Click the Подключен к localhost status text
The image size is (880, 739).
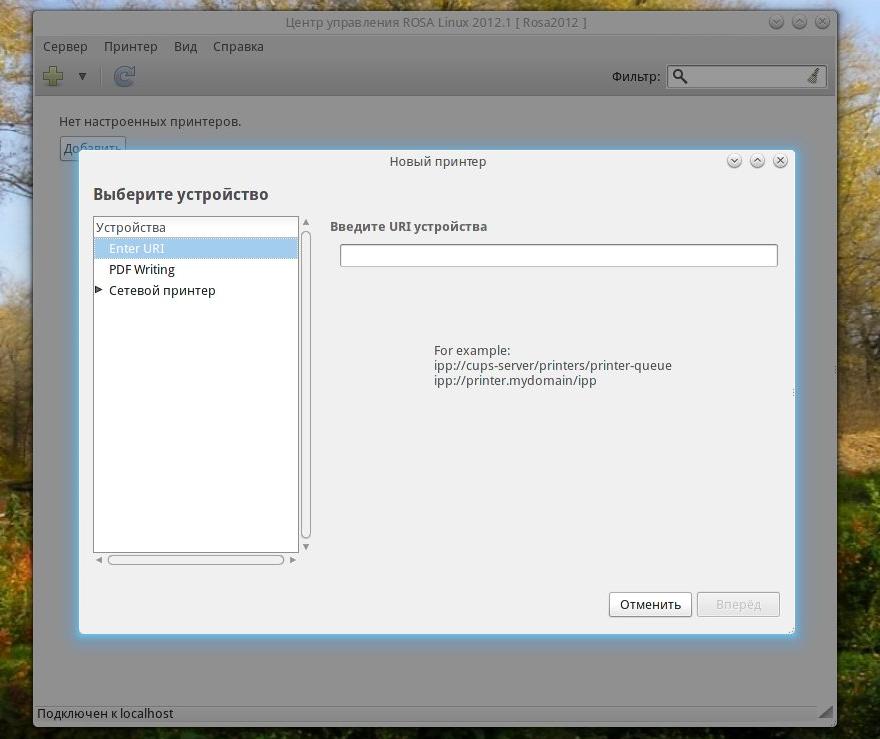click(105, 713)
